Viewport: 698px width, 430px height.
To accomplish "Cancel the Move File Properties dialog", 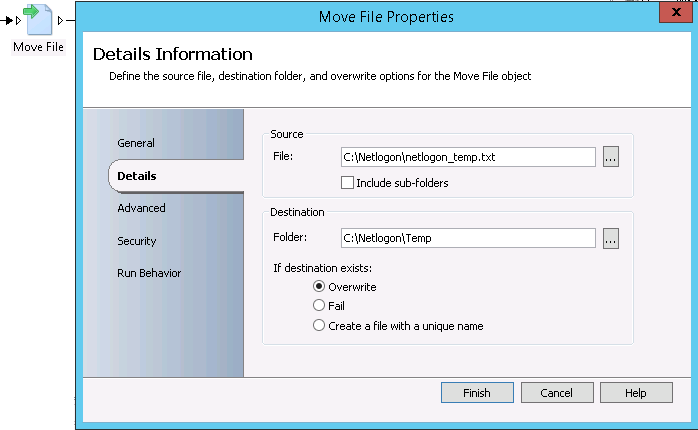I will [x=557, y=393].
